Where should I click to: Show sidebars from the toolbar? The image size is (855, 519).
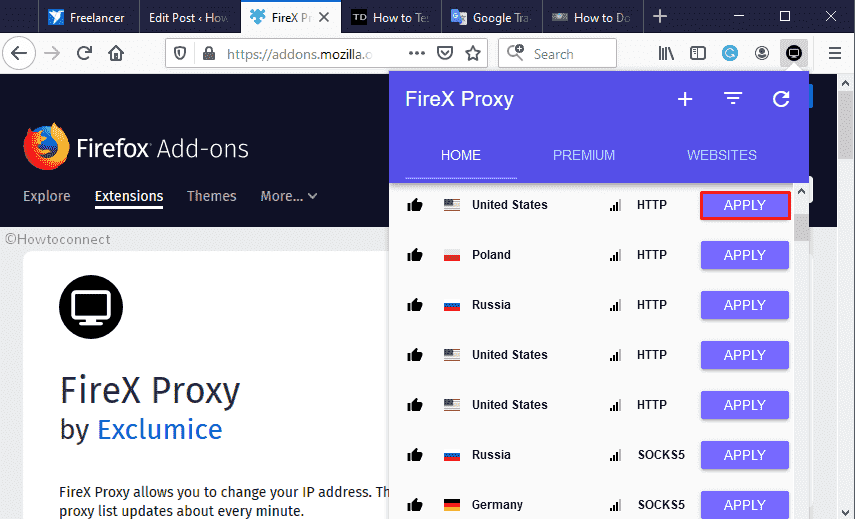(x=697, y=53)
